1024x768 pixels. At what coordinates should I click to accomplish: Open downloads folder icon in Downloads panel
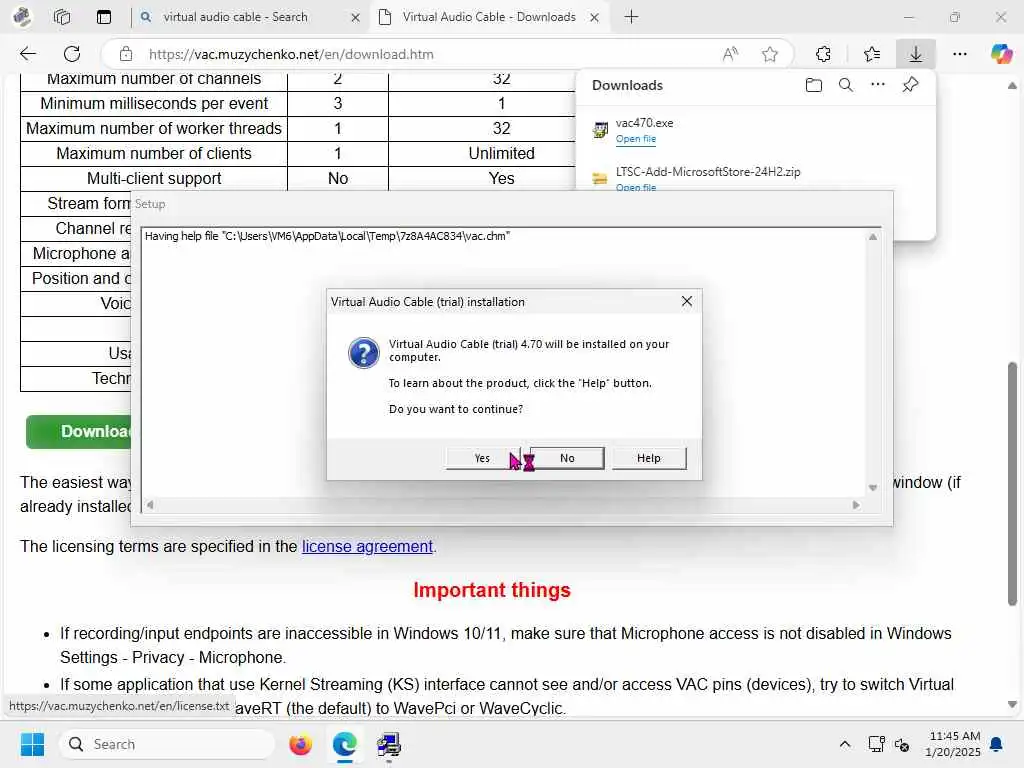click(x=814, y=85)
